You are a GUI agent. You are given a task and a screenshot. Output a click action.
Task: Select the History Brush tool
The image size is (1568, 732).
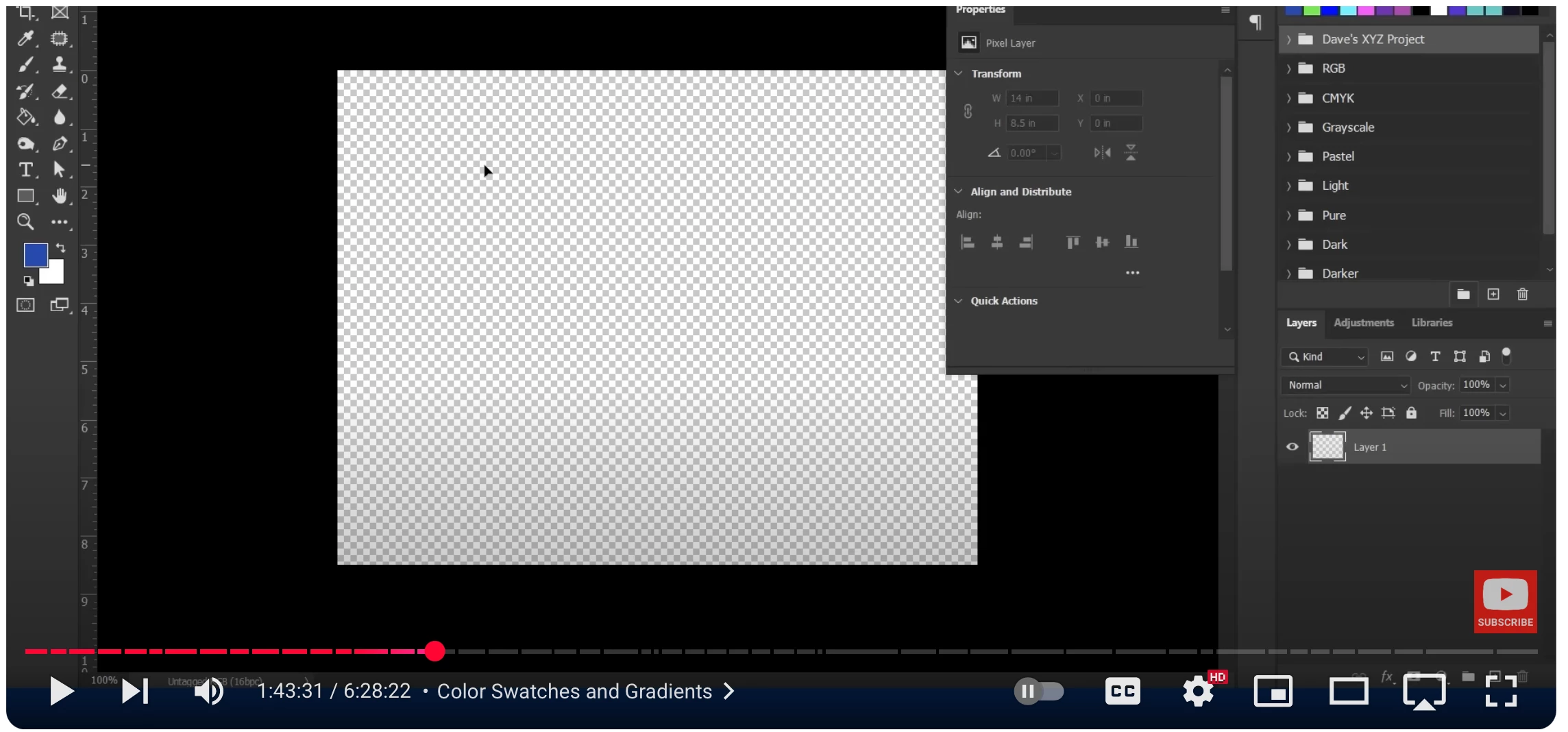pyautogui.click(x=25, y=91)
